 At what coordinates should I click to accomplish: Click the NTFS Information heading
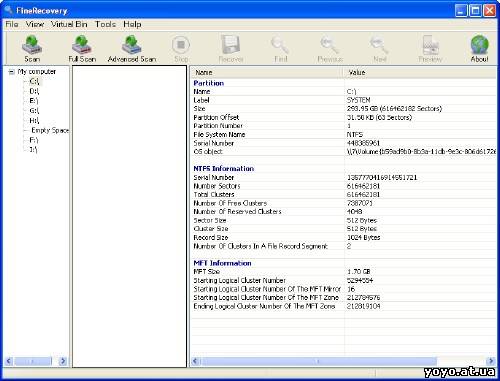(224, 169)
